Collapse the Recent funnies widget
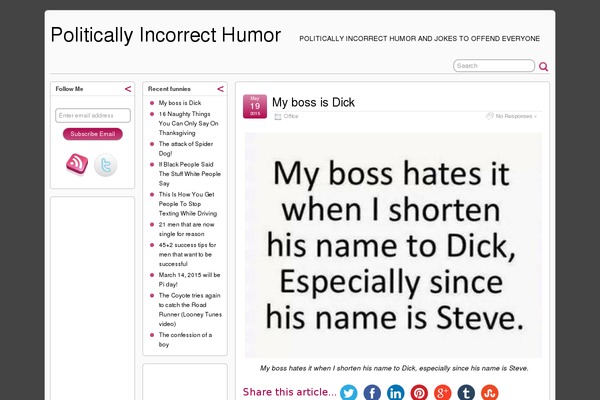 (221, 89)
